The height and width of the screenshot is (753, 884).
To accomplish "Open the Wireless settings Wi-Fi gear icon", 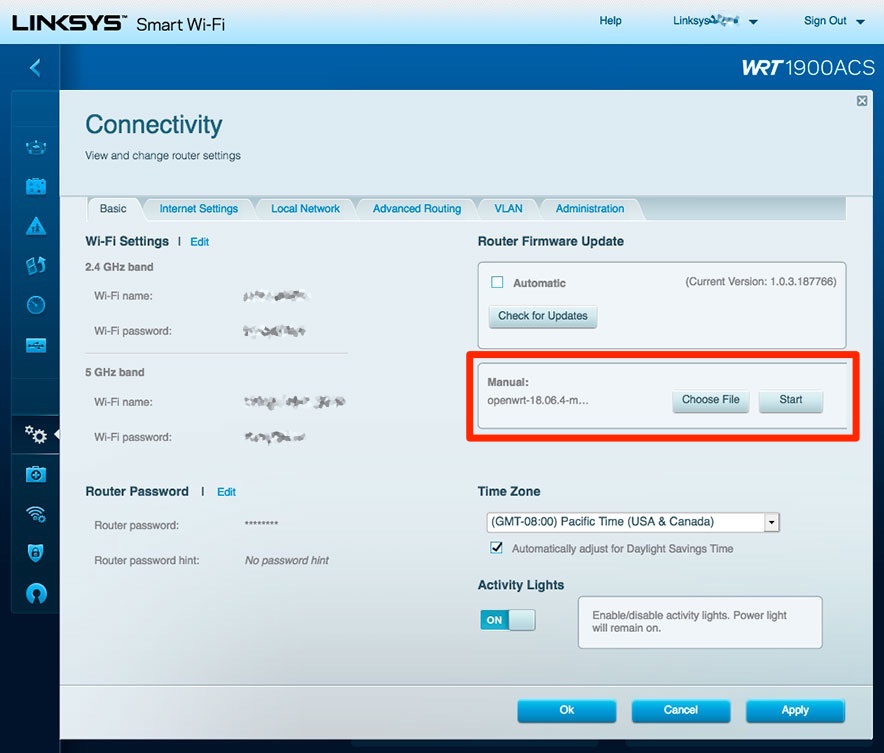I will 36,513.
